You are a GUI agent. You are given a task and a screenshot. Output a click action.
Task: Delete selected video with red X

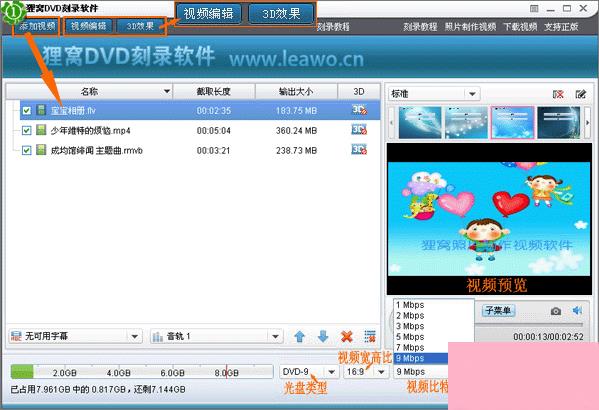pos(346,336)
